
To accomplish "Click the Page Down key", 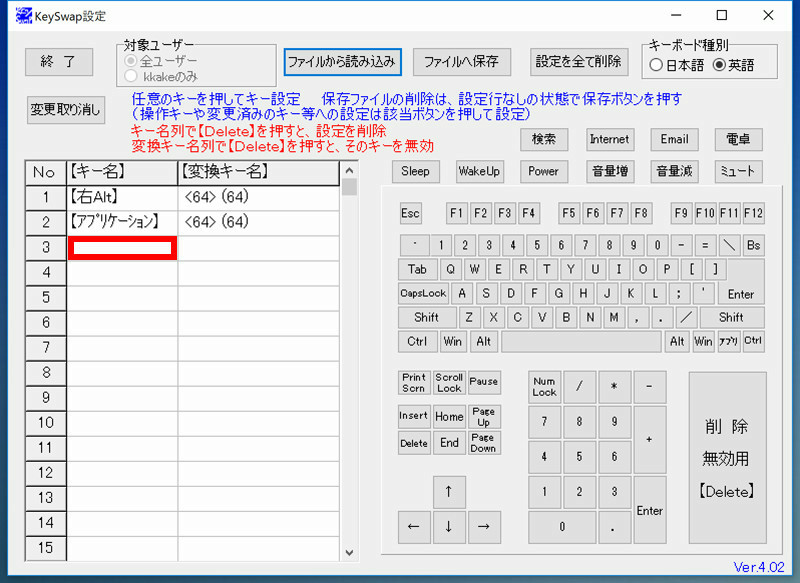I will pos(484,443).
